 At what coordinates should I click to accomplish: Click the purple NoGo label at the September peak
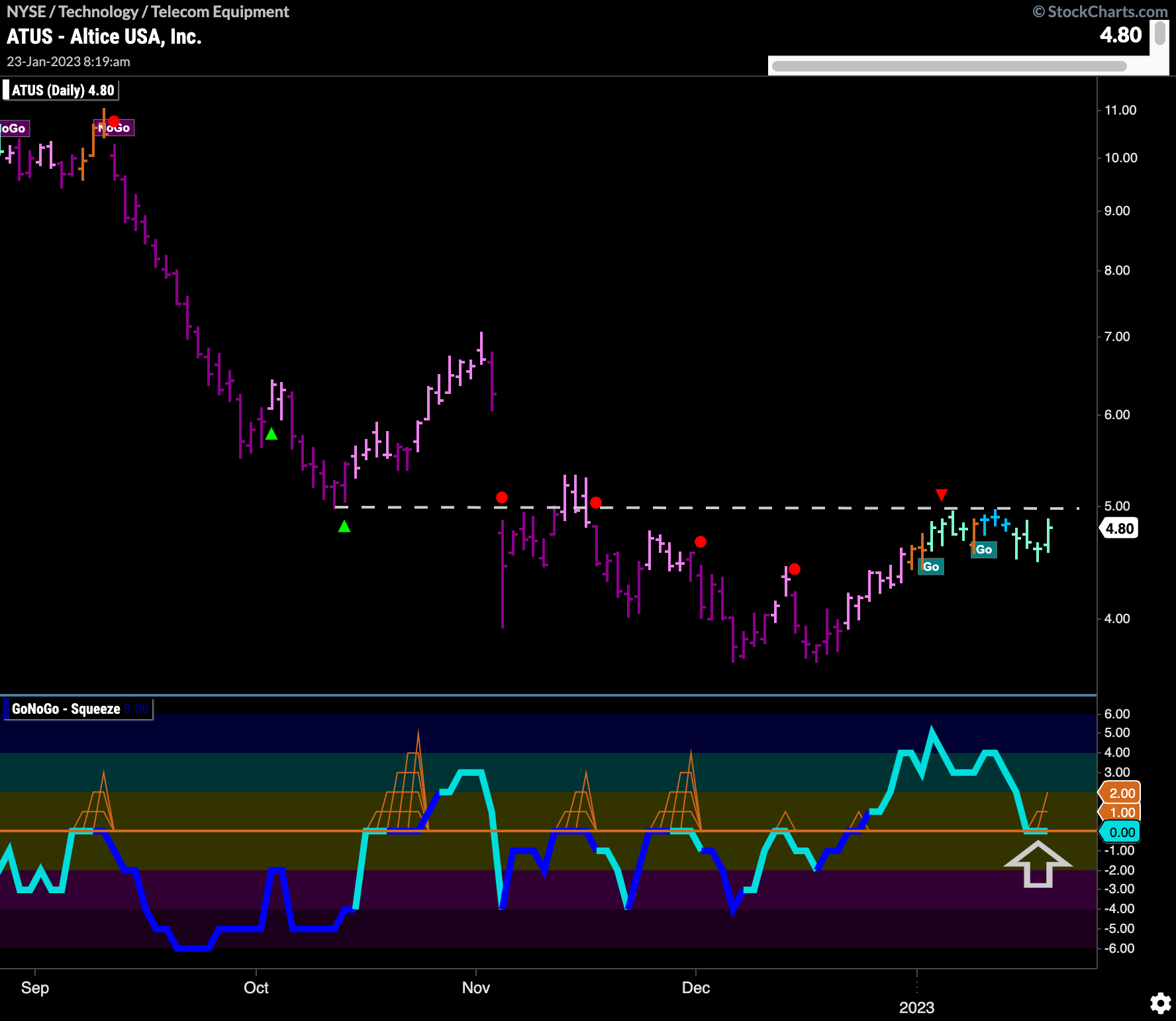[x=115, y=128]
